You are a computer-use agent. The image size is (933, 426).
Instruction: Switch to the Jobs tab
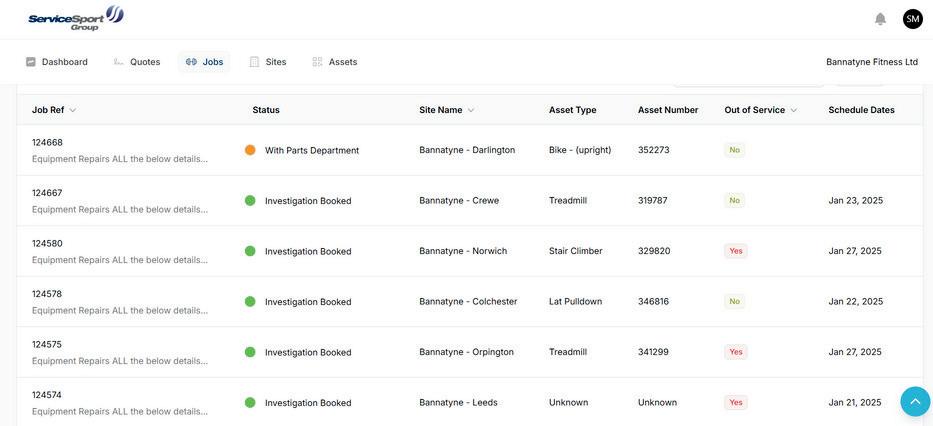[x=204, y=62]
